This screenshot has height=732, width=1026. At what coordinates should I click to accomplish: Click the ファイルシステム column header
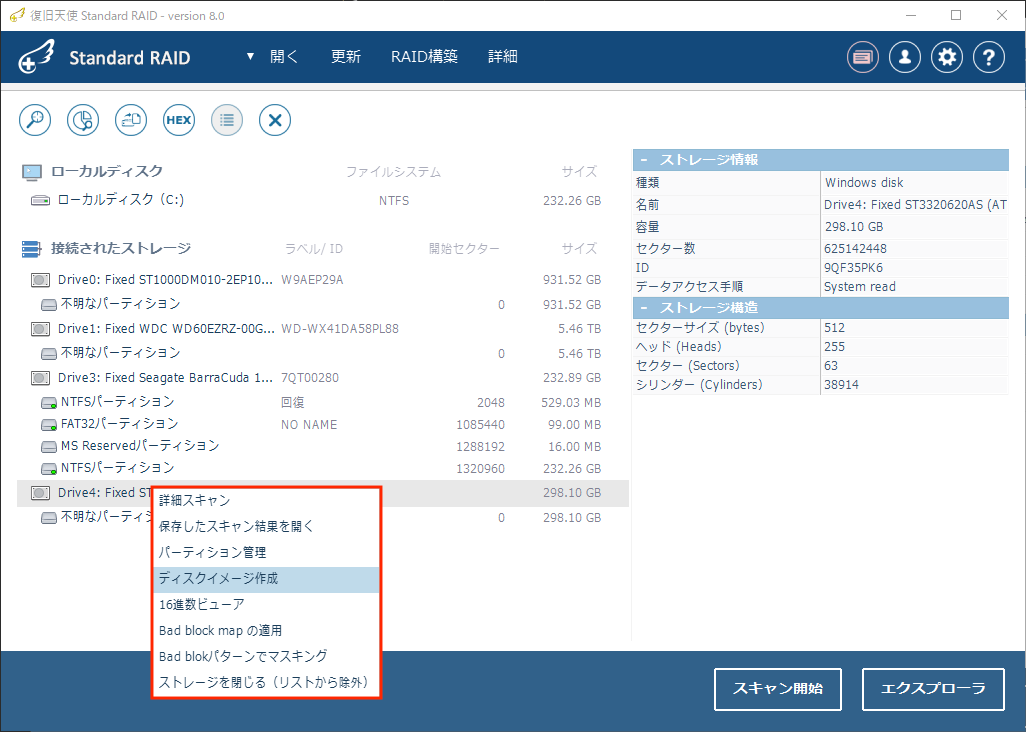pos(393,172)
